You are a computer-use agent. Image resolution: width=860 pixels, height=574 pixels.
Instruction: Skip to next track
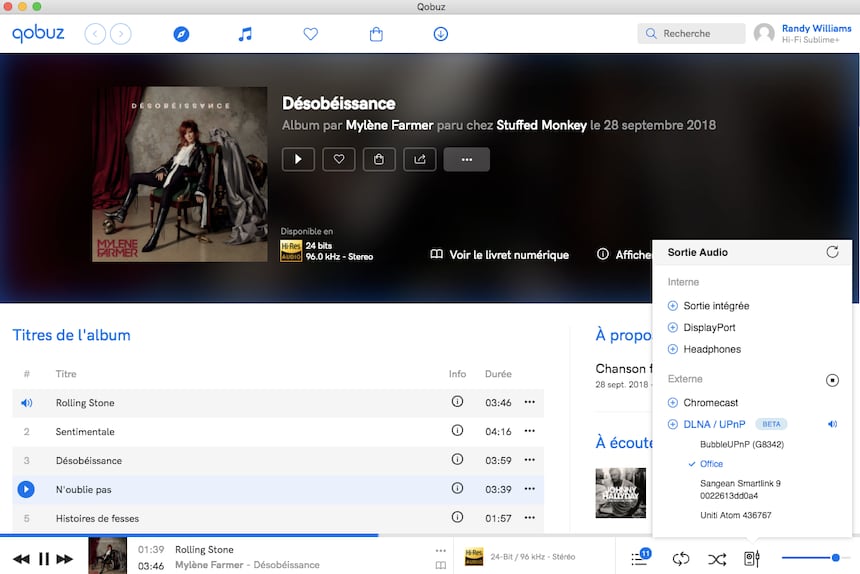click(65, 559)
